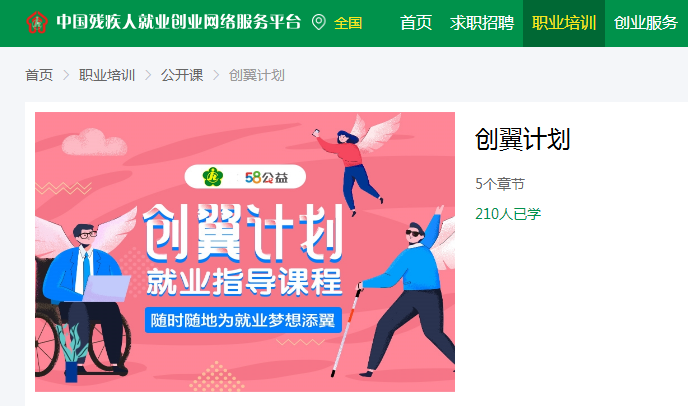Image resolution: width=688 pixels, height=406 pixels.
Task: Click the 5个章节 chapter count
Action: click(x=500, y=183)
